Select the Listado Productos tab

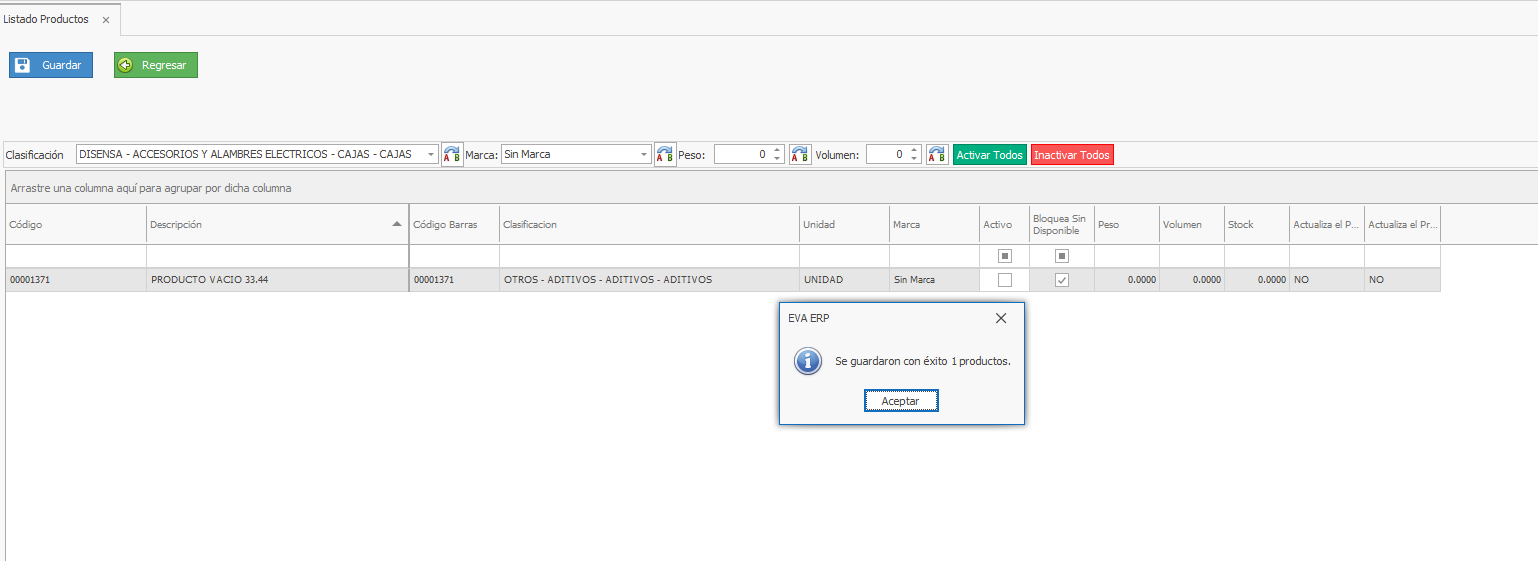[x=47, y=20]
